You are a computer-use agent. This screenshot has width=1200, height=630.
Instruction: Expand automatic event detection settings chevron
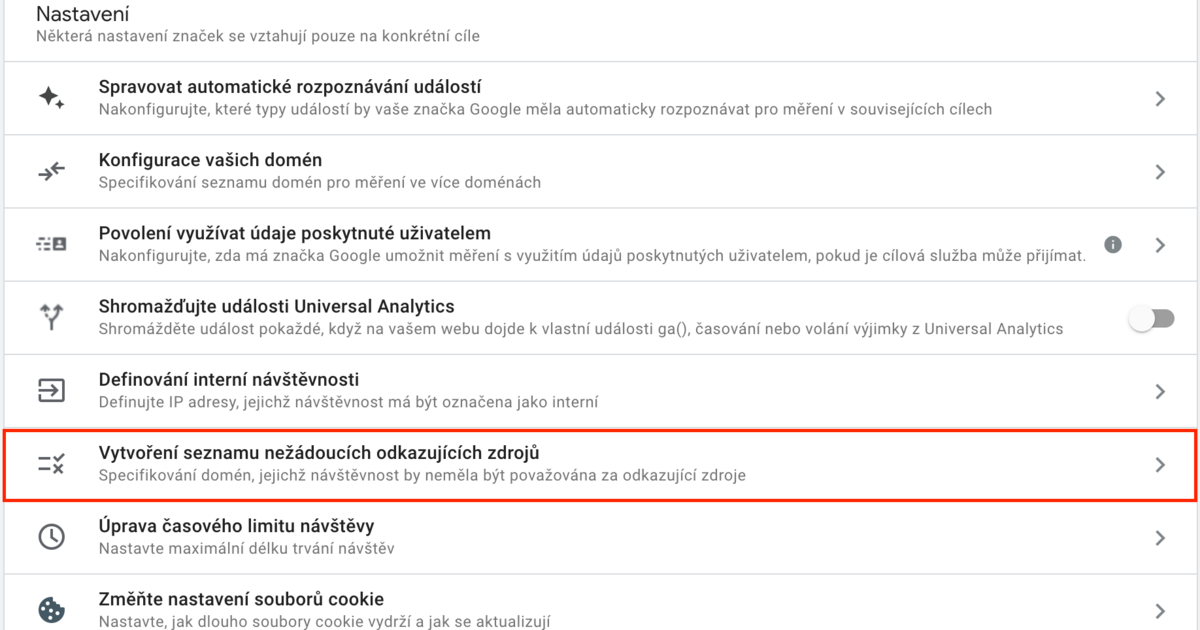pos(1160,98)
